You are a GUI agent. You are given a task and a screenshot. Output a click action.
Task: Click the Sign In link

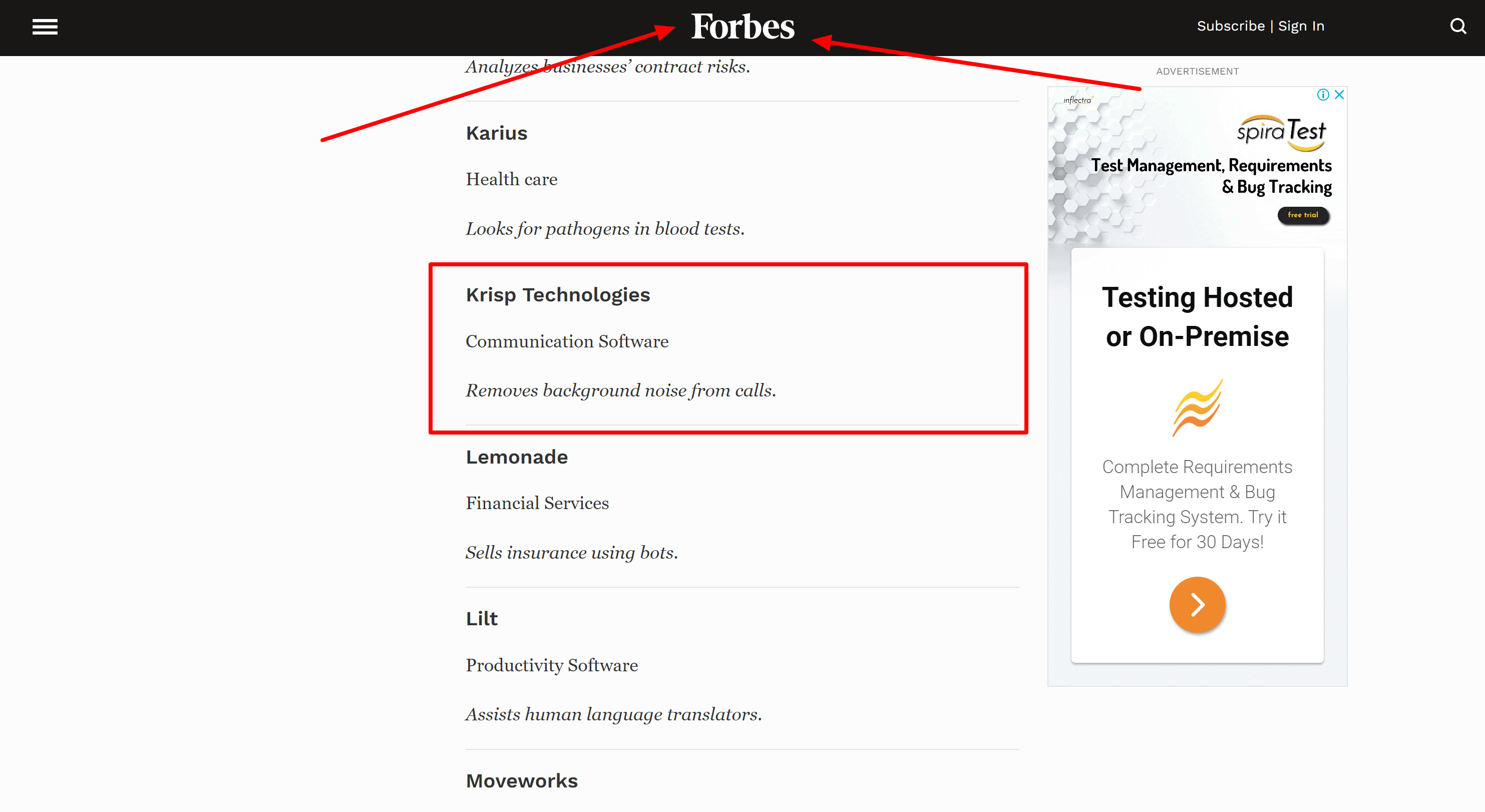point(1301,27)
